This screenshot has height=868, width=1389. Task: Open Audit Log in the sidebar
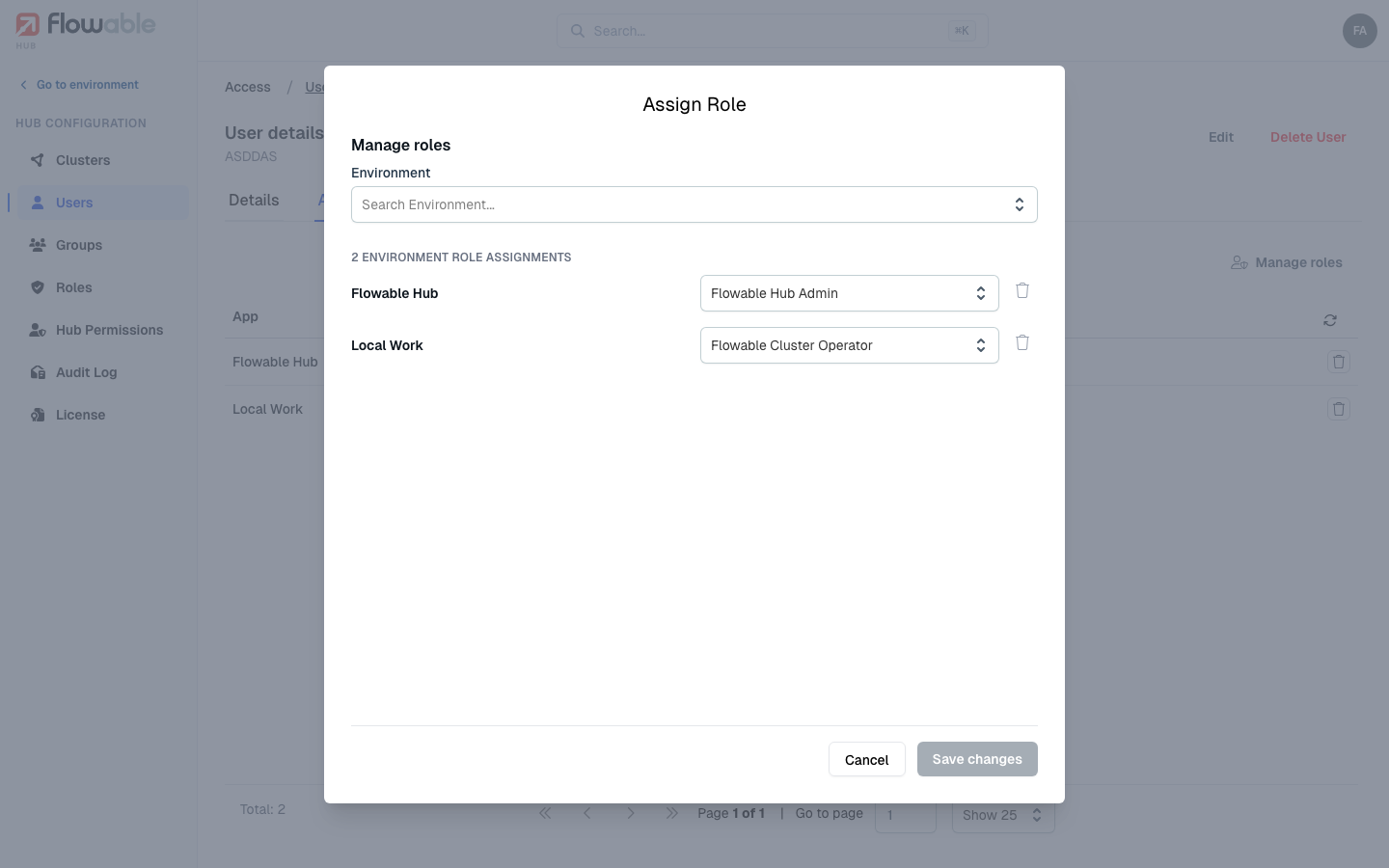tap(98, 372)
